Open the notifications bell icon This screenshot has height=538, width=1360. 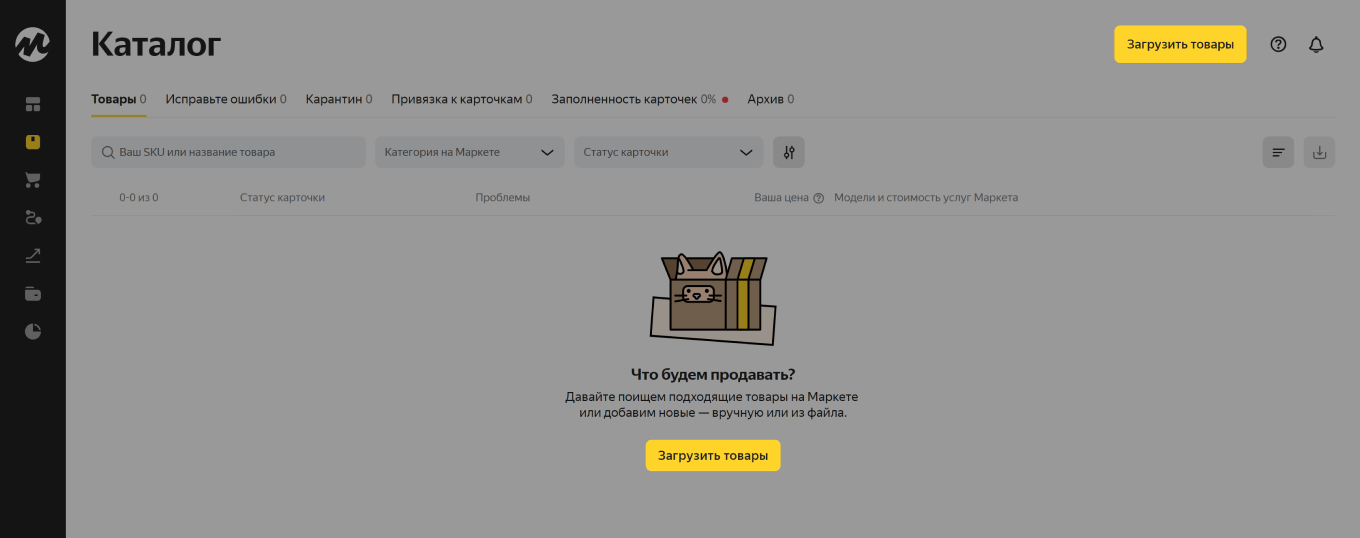click(x=1316, y=44)
